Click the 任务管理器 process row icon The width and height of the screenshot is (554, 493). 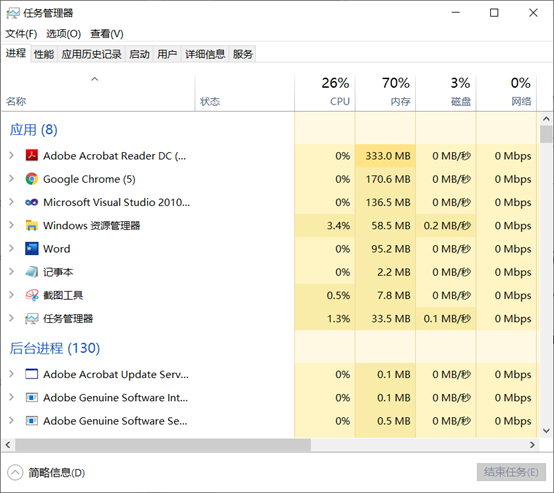[32, 319]
